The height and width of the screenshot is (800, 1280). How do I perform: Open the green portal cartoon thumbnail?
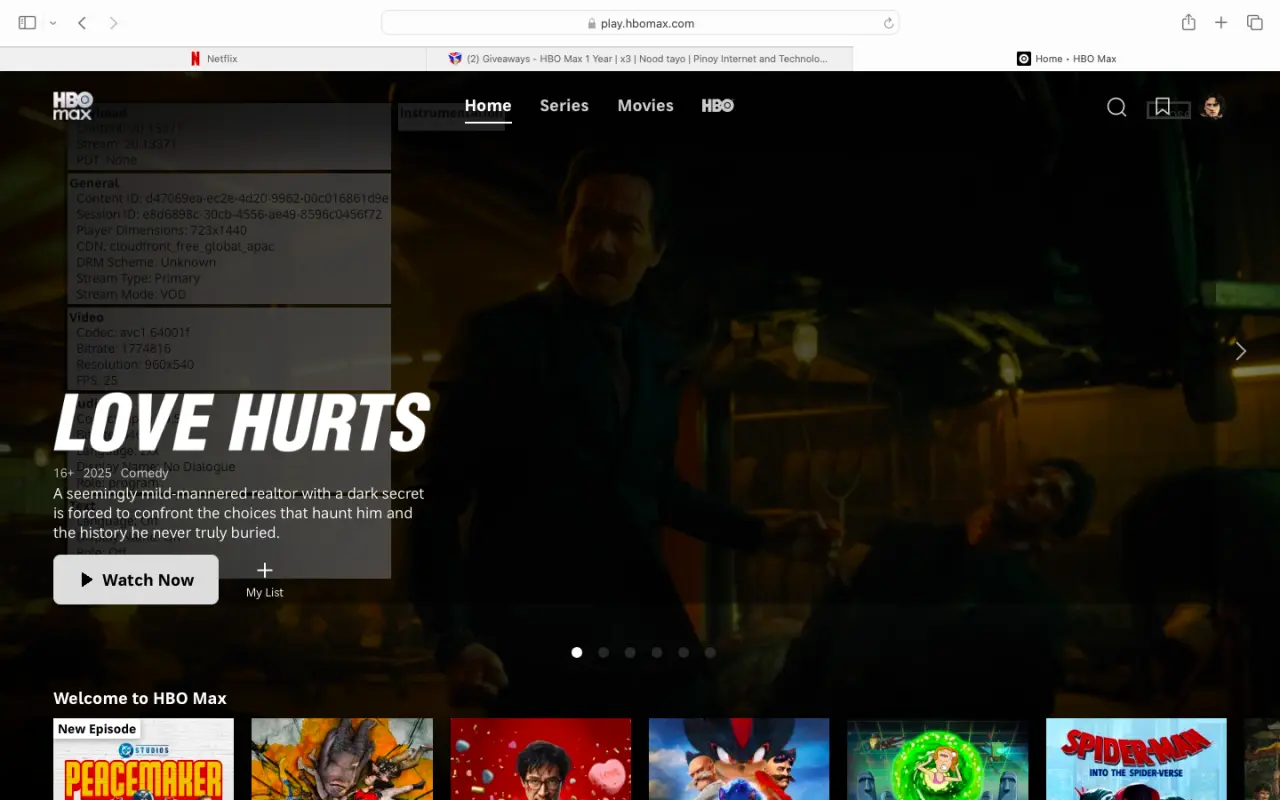[x=938, y=759]
